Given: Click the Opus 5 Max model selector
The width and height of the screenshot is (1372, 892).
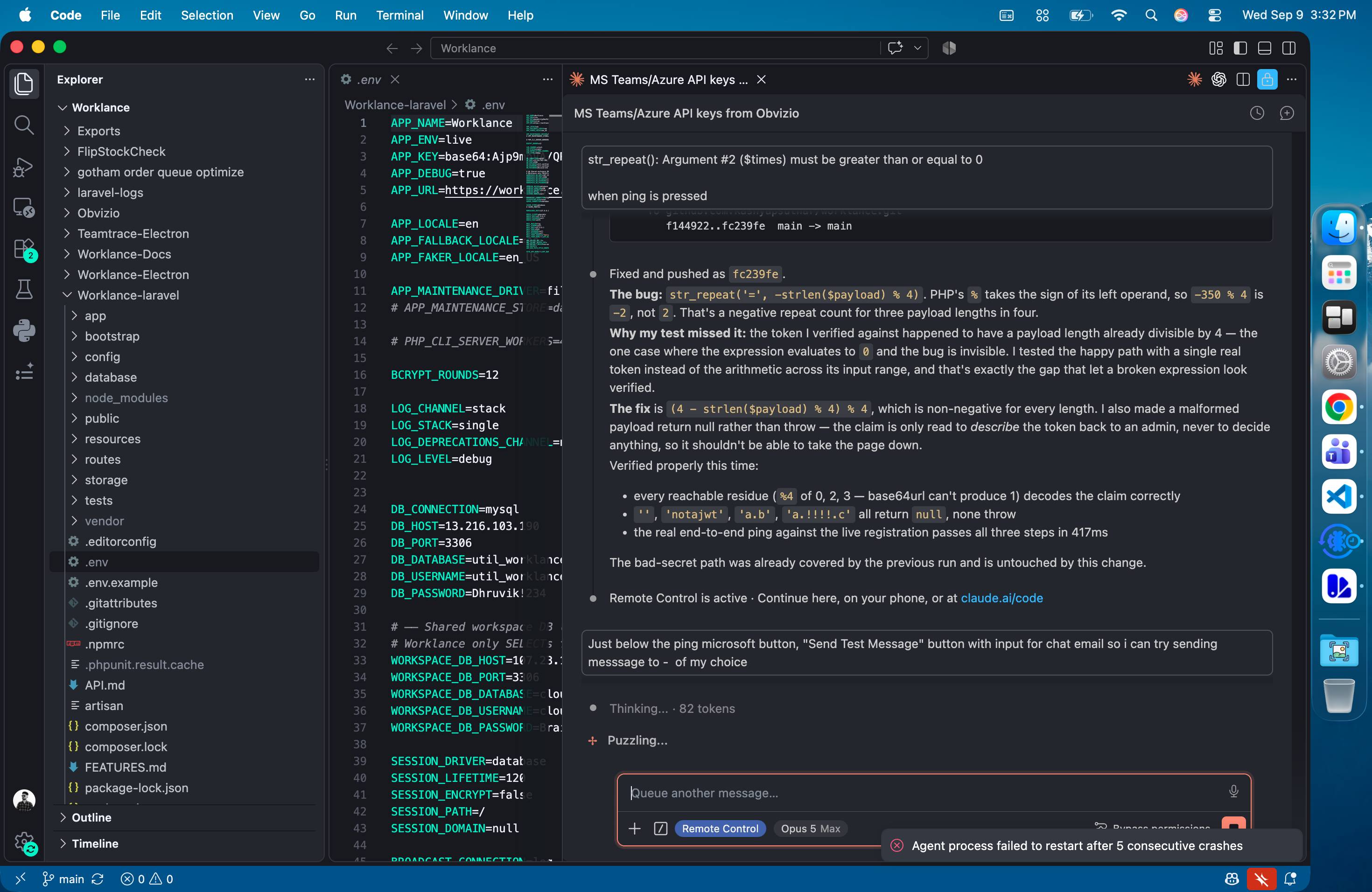Looking at the screenshot, I should coord(810,828).
